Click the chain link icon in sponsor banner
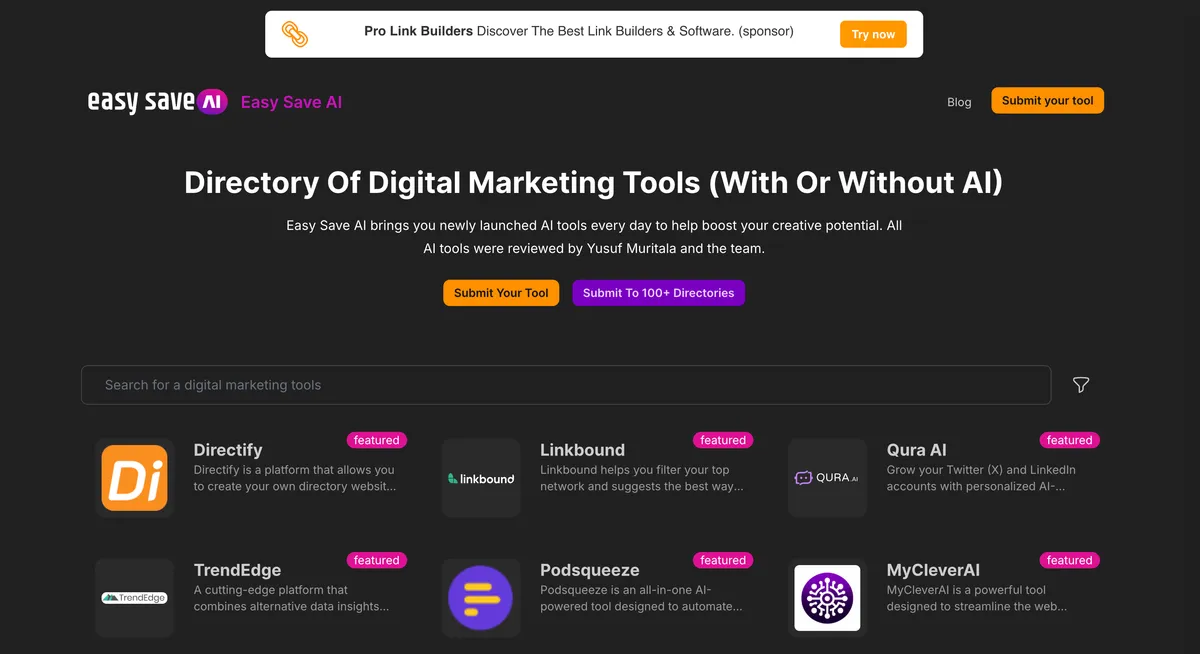1200x654 pixels. [295, 34]
